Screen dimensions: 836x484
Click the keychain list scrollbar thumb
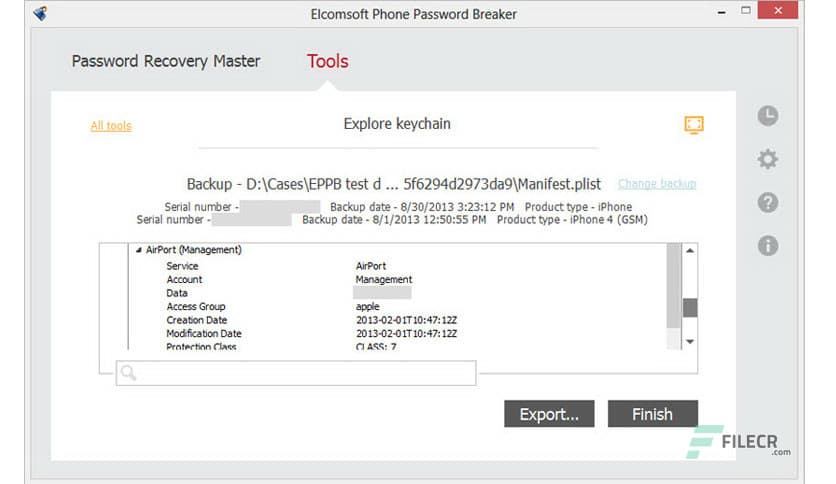pyautogui.click(x=690, y=308)
